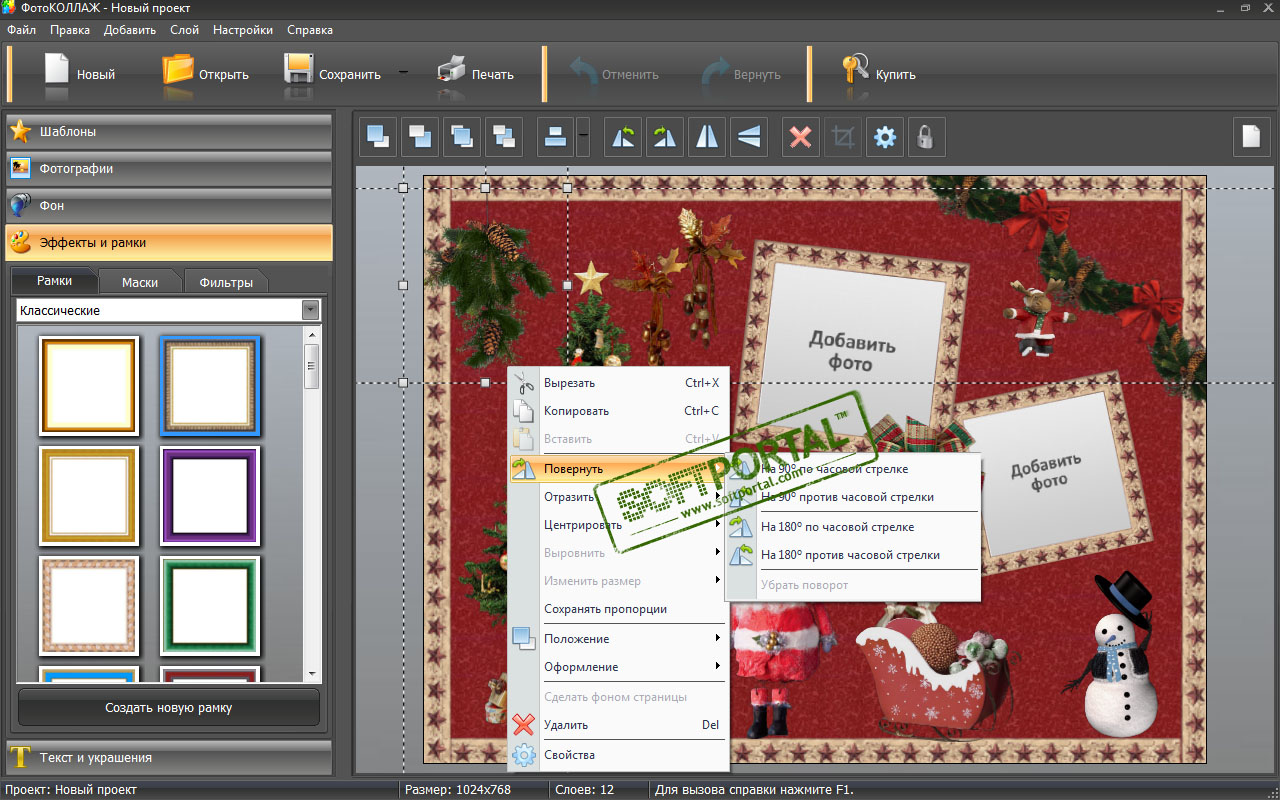This screenshot has width=1280, height=800.
Task: Switch to the Маски tab
Action: (x=140, y=282)
